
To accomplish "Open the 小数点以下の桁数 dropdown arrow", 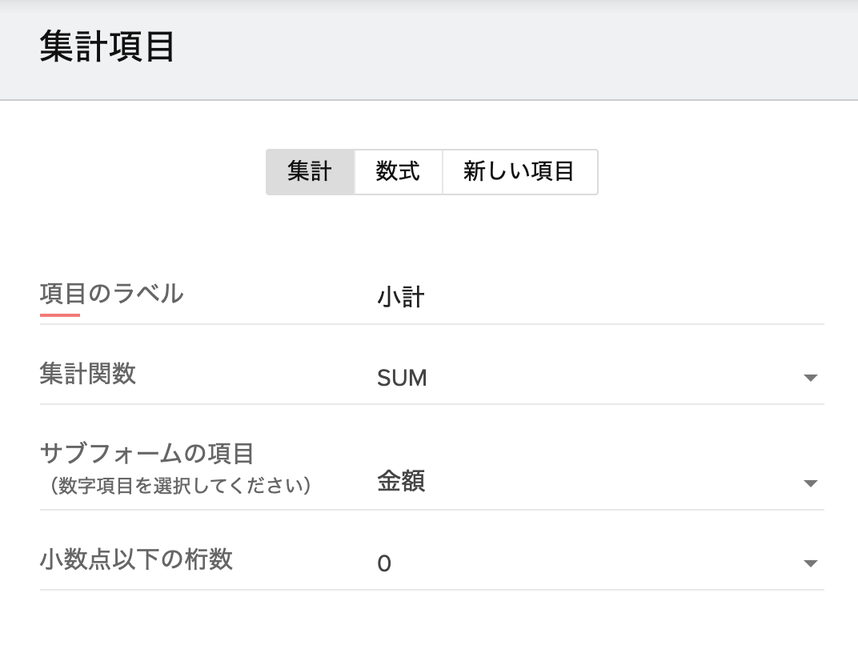I will tap(810, 564).
